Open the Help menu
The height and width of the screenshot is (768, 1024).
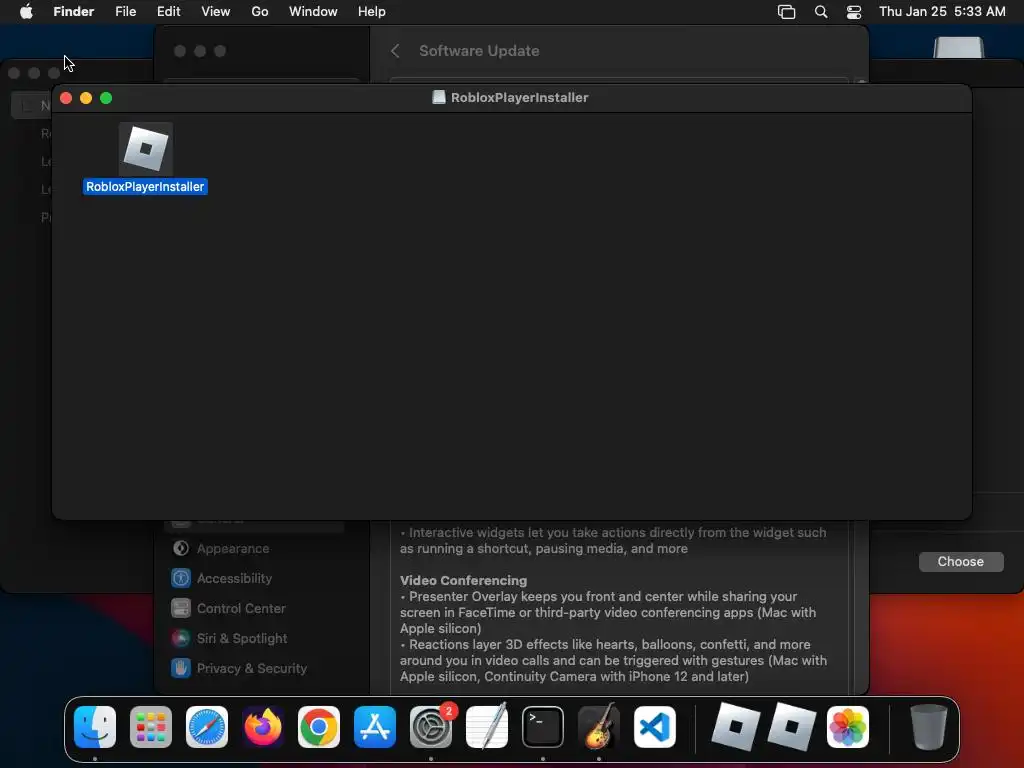[372, 12]
